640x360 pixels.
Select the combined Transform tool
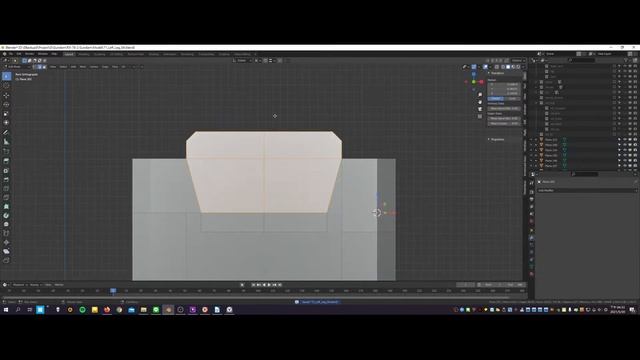coord(7,122)
